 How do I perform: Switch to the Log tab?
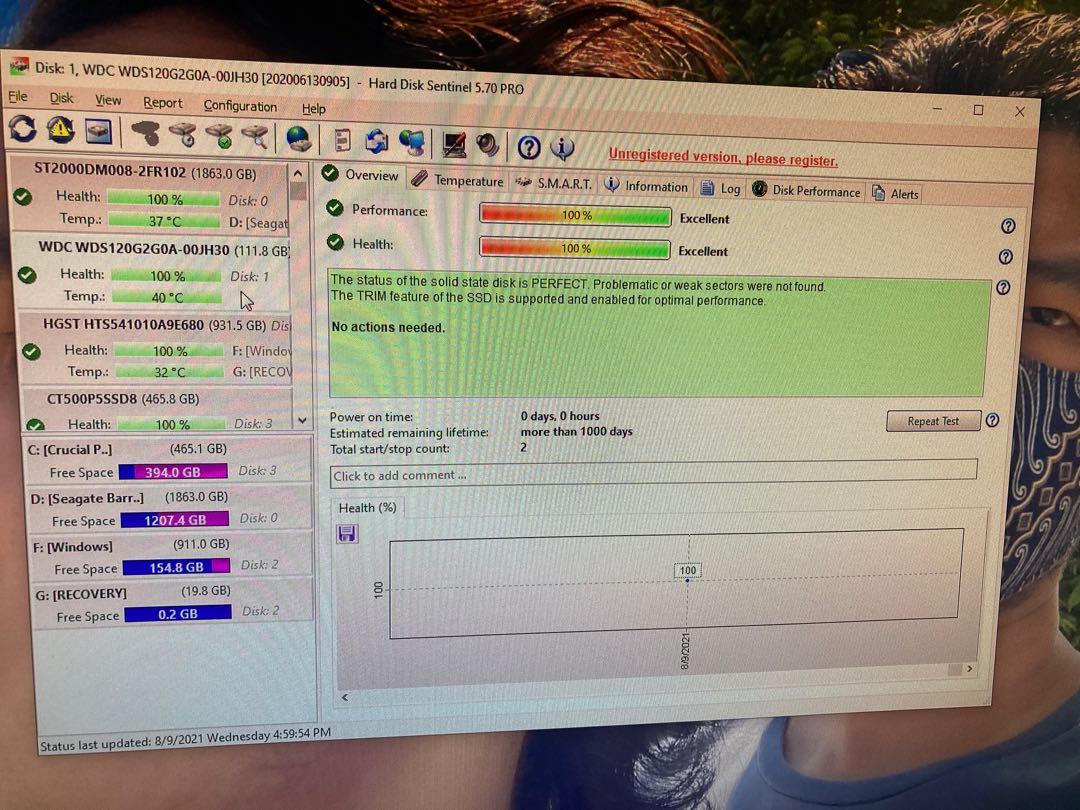(720, 189)
